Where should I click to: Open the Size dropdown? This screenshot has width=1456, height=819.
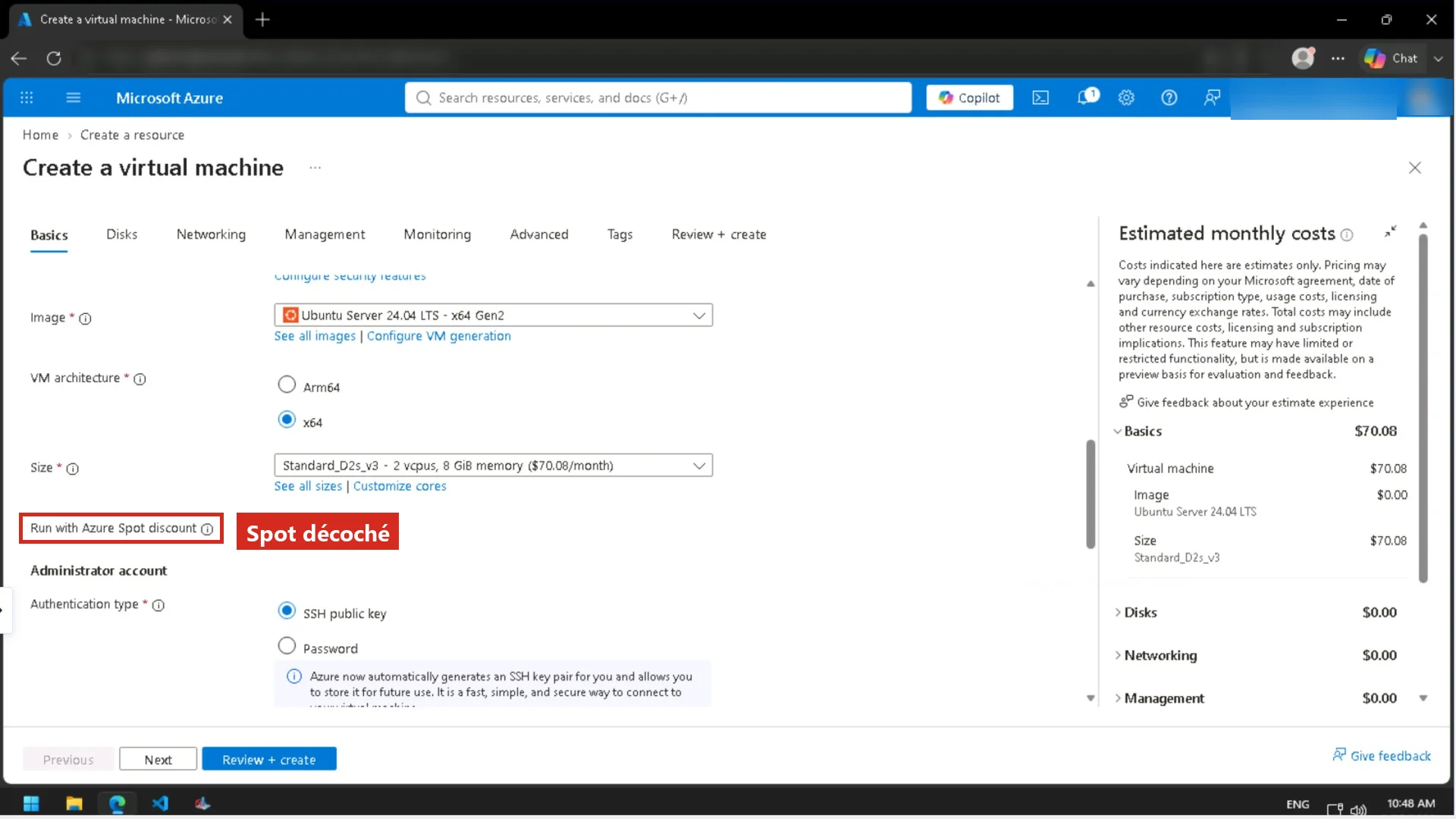[493, 466]
